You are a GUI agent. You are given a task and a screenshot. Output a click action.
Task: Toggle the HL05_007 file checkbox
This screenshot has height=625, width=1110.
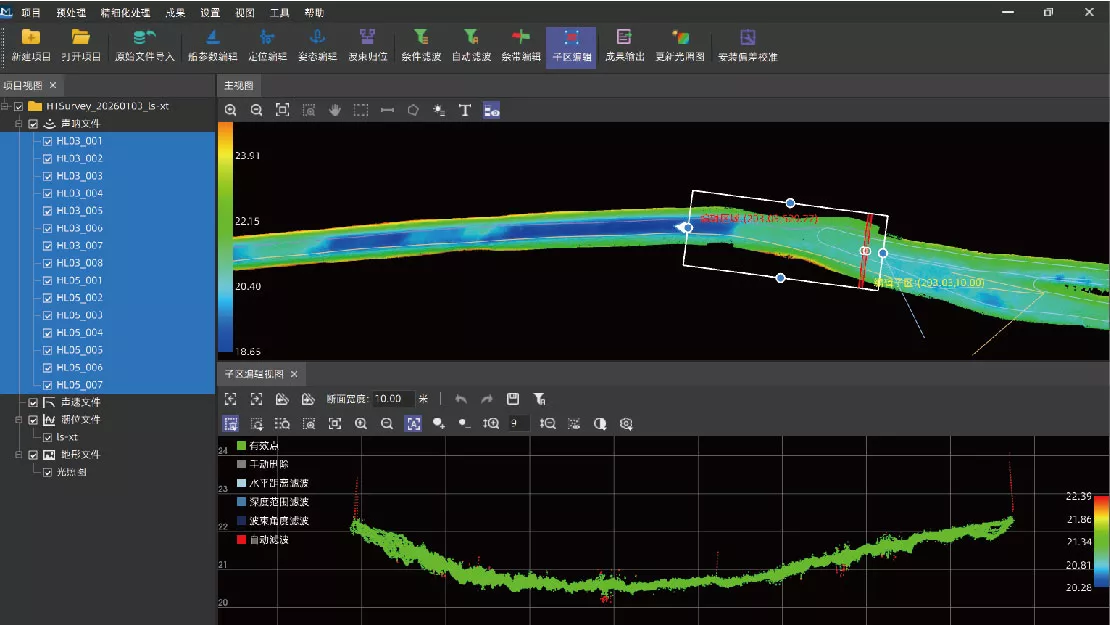(47, 385)
